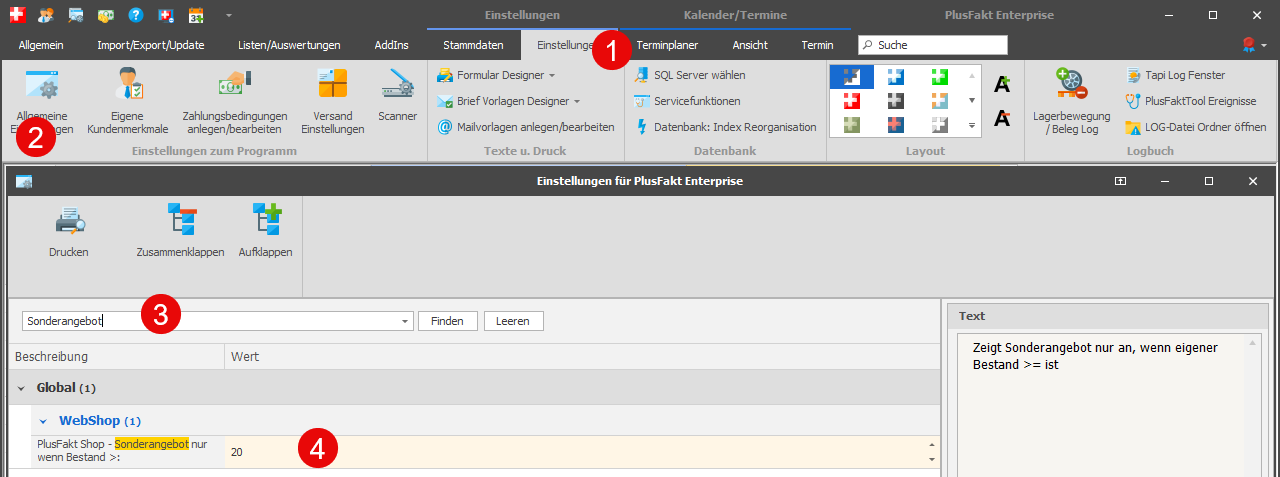Switch to the Listen/Auswertungen tab
The height and width of the screenshot is (477, 1280).
[289, 45]
